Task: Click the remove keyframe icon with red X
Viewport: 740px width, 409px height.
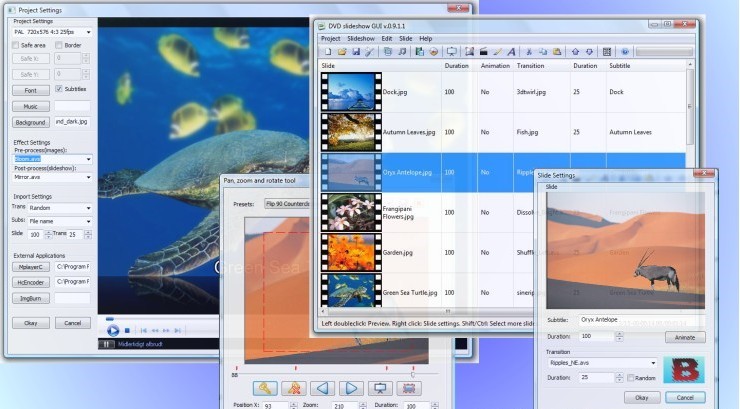Action: 294,388
